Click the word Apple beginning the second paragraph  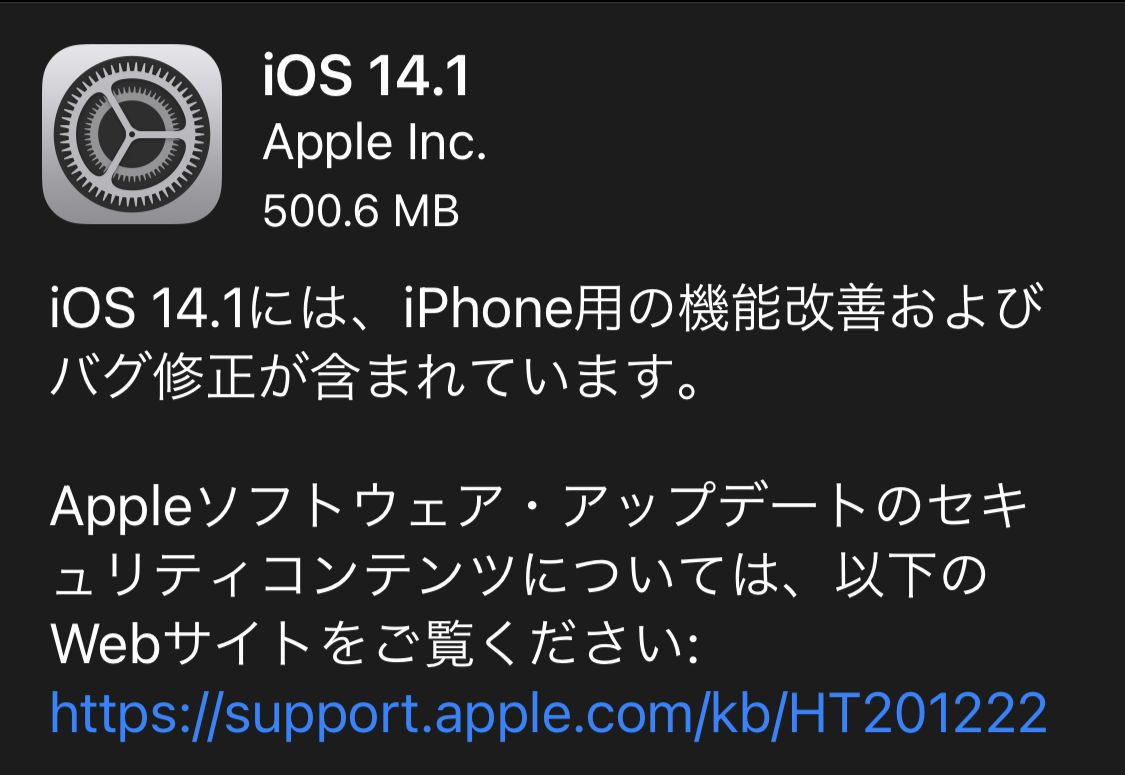click(x=121, y=506)
